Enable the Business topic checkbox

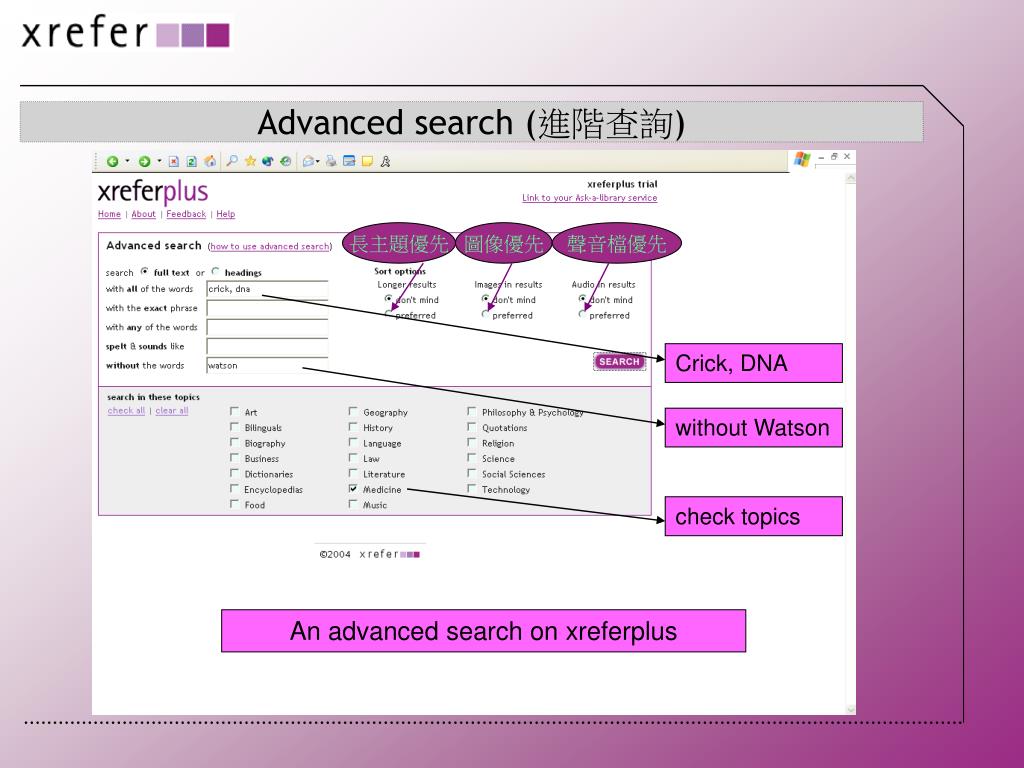[x=234, y=458]
